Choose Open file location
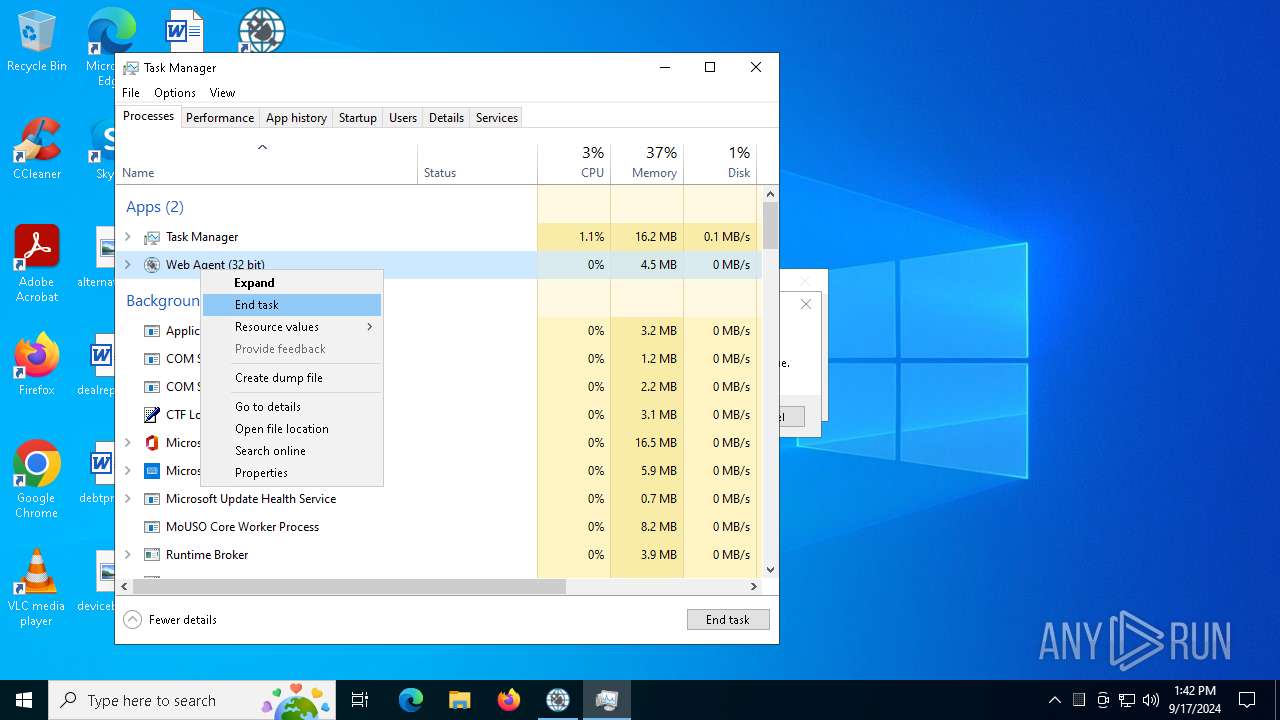Image resolution: width=1280 pixels, height=720 pixels. 292,429
